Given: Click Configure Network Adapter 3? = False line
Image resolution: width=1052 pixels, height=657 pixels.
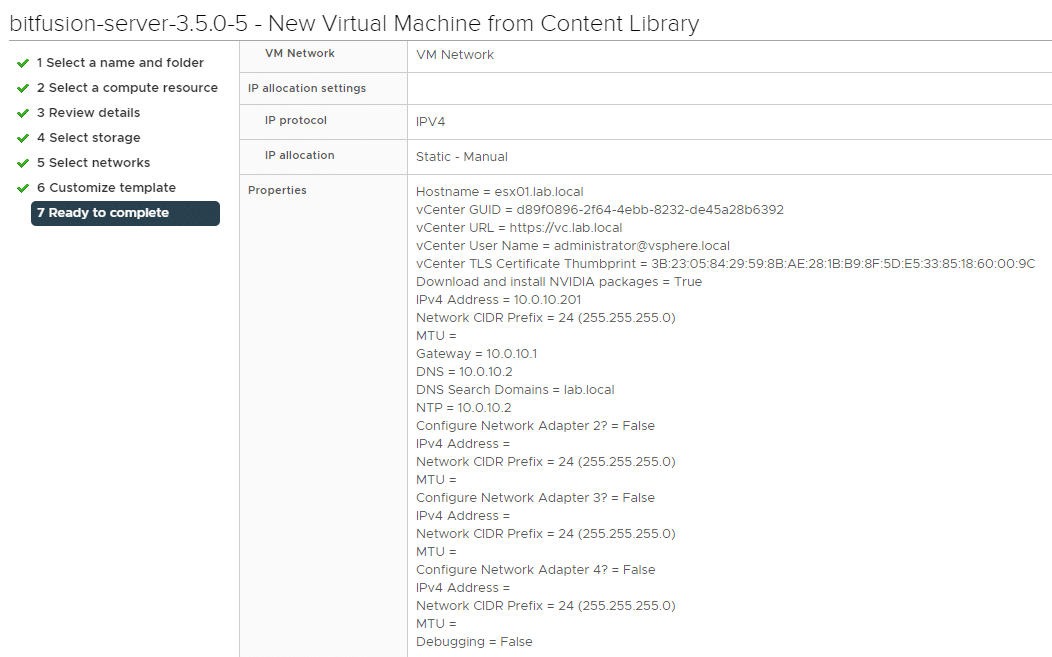Looking at the screenshot, I should [535, 498].
